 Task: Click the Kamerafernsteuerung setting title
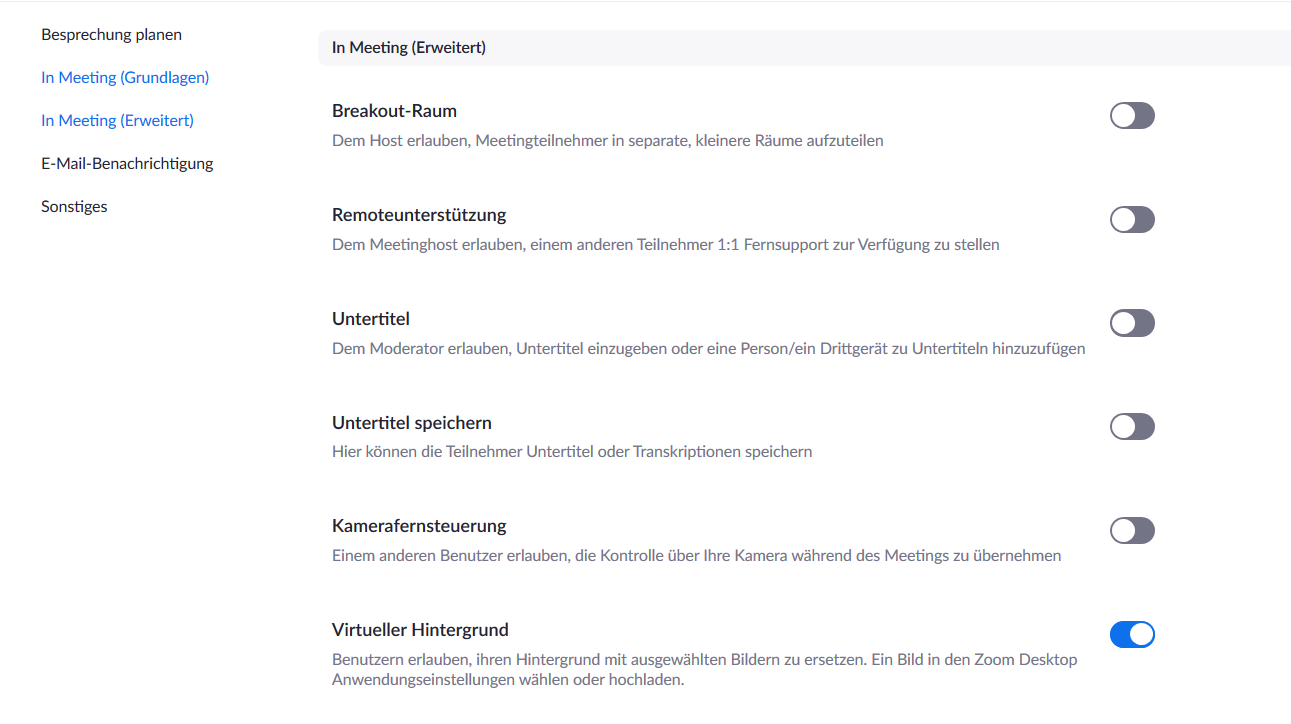coord(419,526)
